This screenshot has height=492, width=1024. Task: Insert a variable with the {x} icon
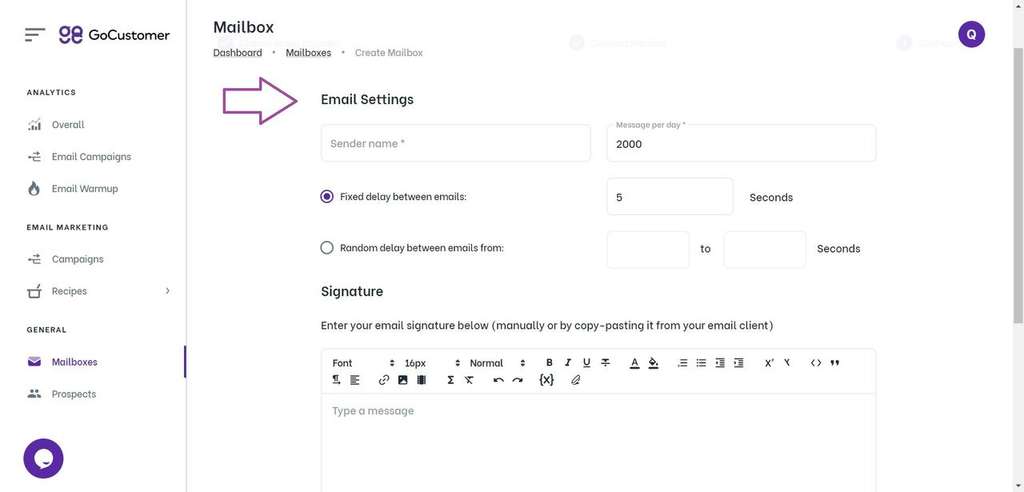click(547, 380)
